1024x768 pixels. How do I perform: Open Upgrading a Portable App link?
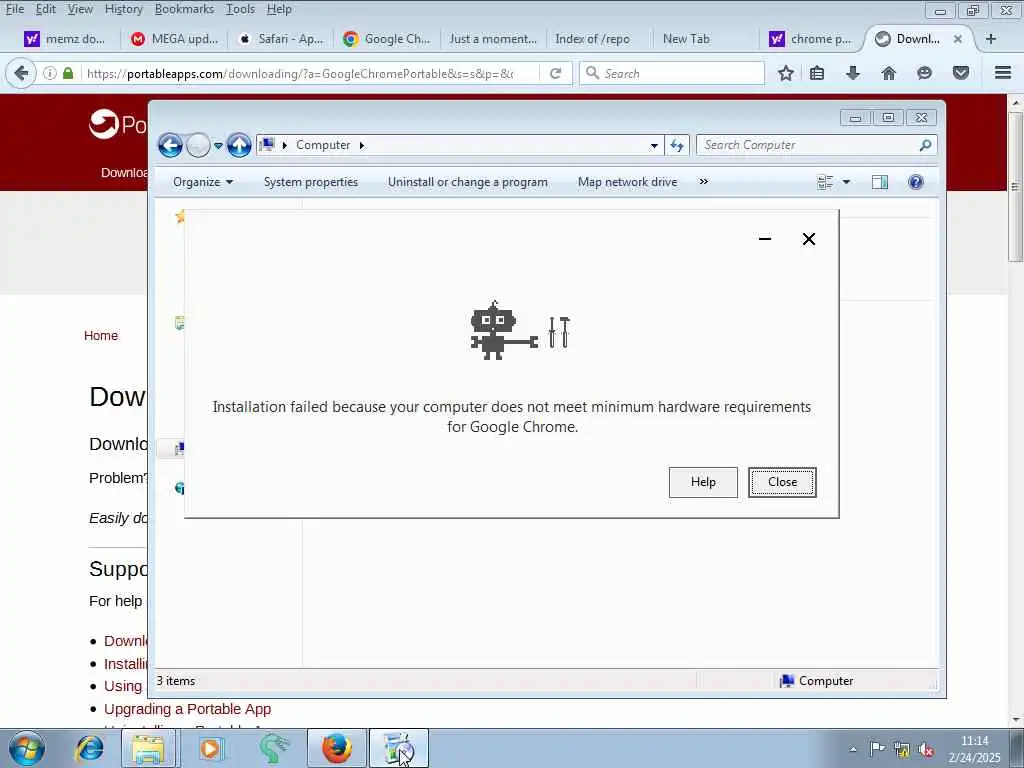(x=187, y=709)
